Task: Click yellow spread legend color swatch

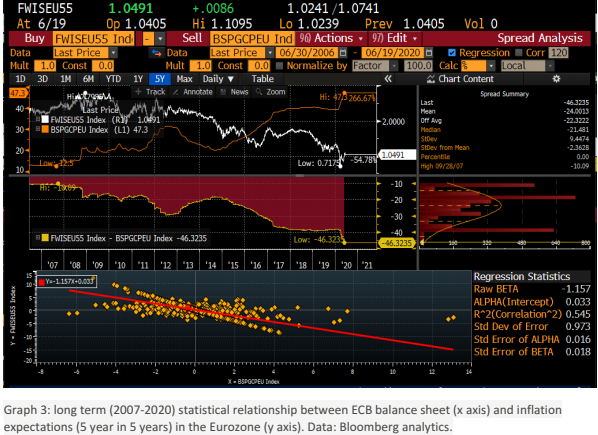Action: coord(45,238)
